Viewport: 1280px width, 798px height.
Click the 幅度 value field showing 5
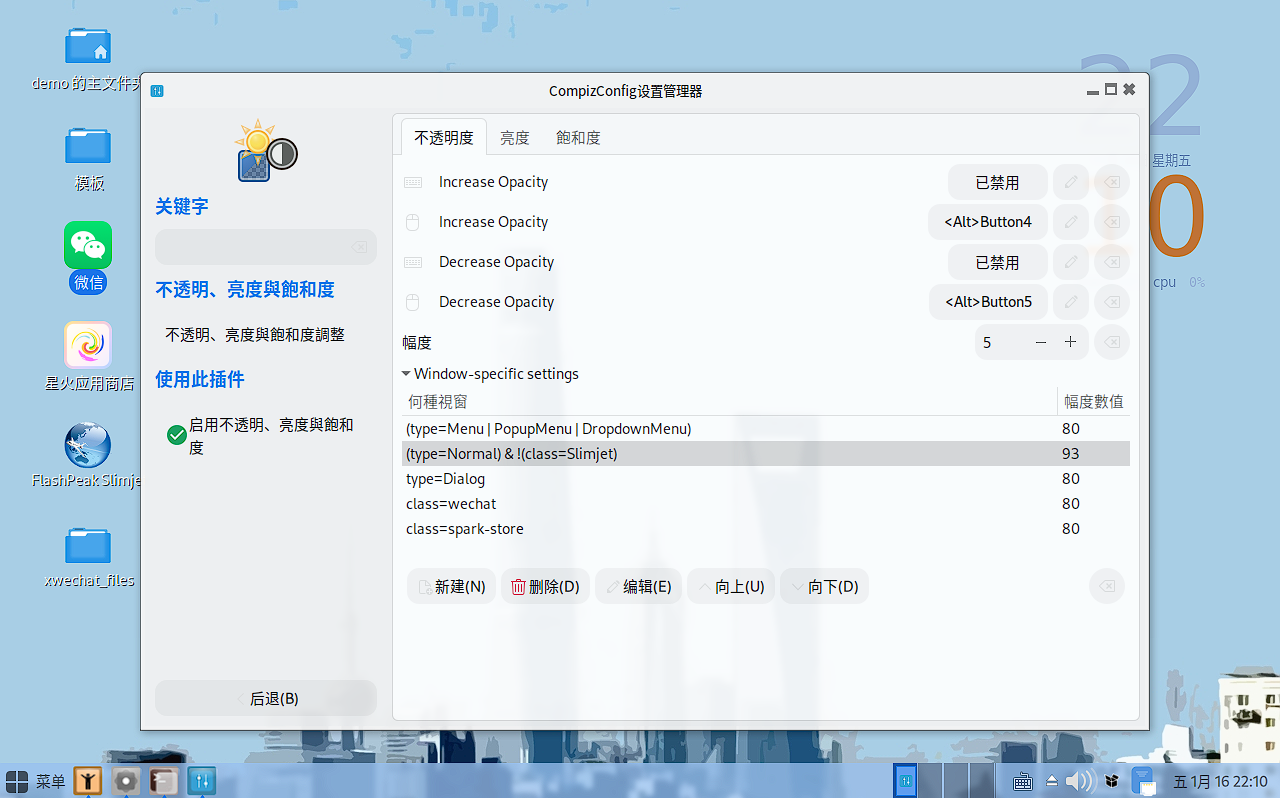click(1000, 342)
